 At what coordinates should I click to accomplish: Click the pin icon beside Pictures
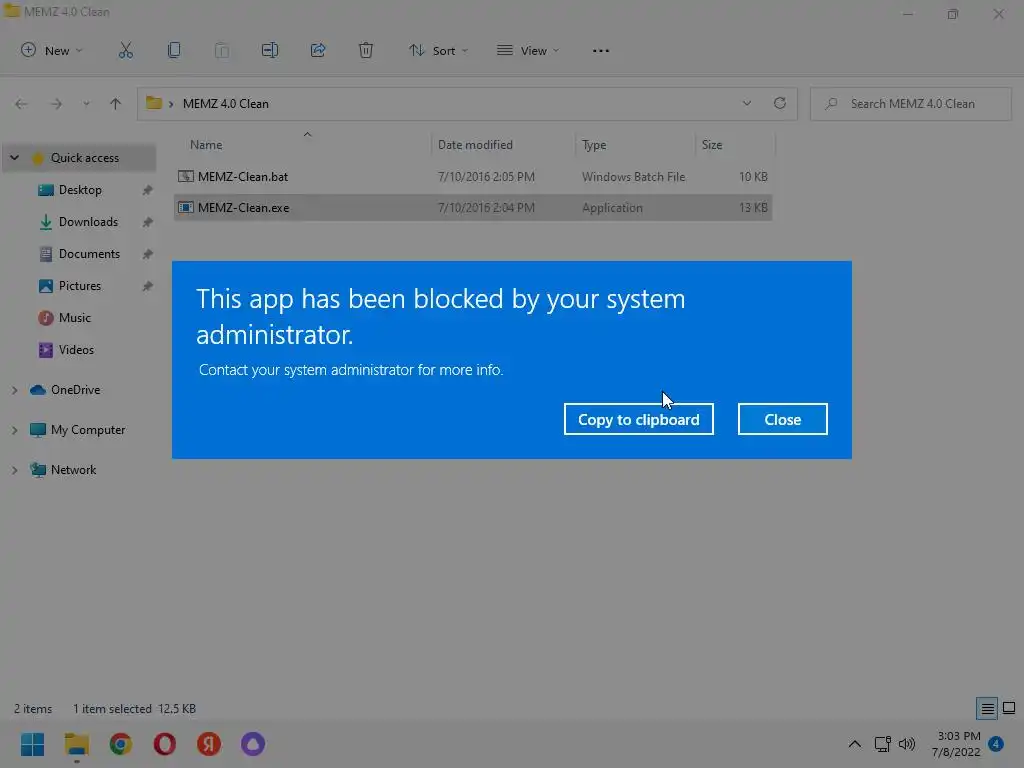coord(148,286)
